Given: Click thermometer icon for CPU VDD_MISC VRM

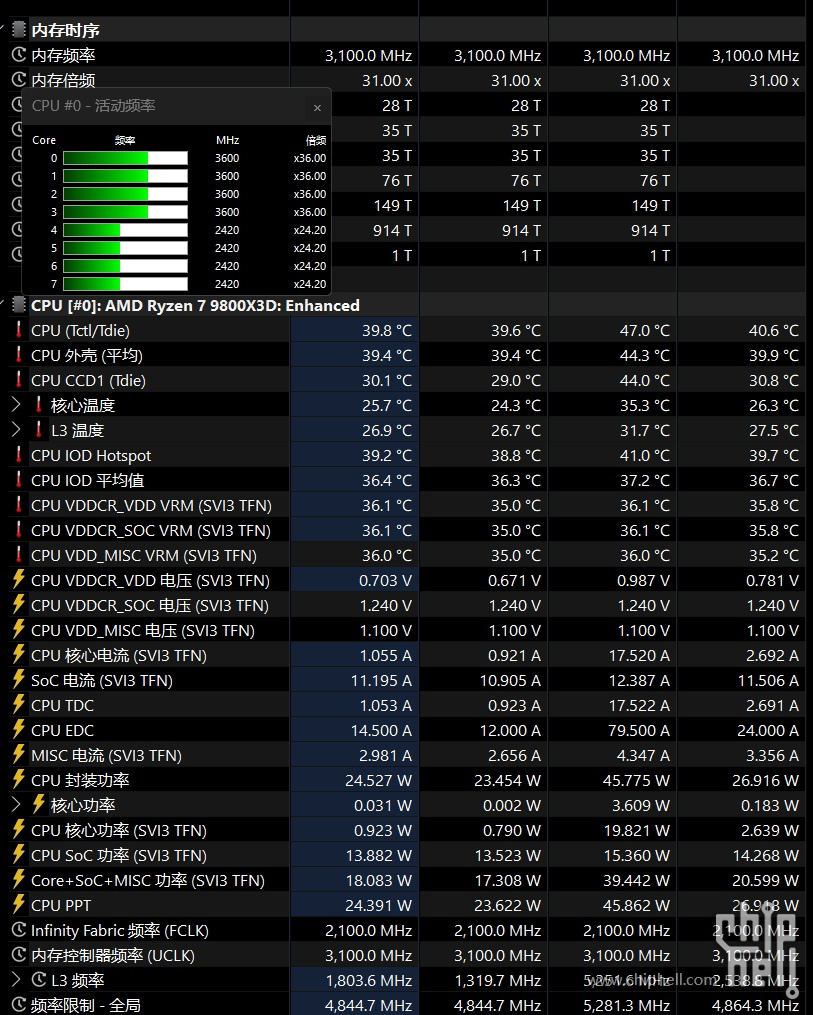Looking at the screenshot, I should (x=19, y=555).
